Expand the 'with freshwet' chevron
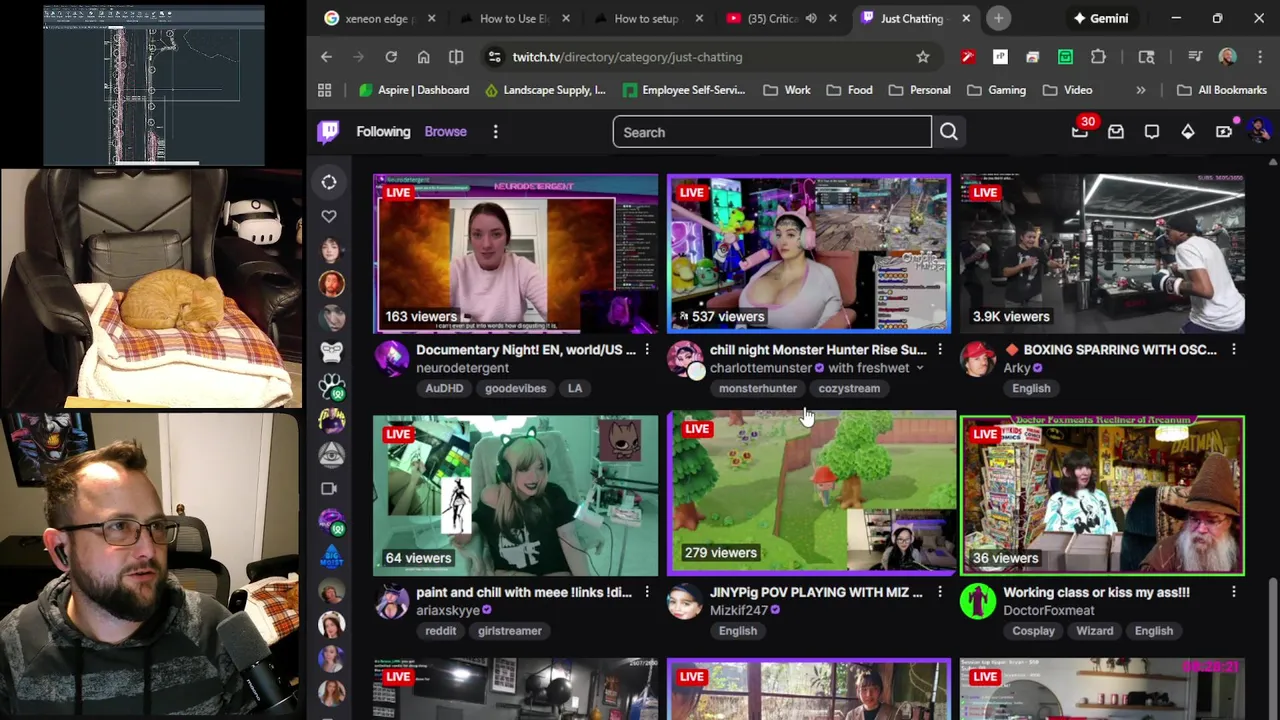The width and height of the screenshot is (1280, 720). pos(920,368)
